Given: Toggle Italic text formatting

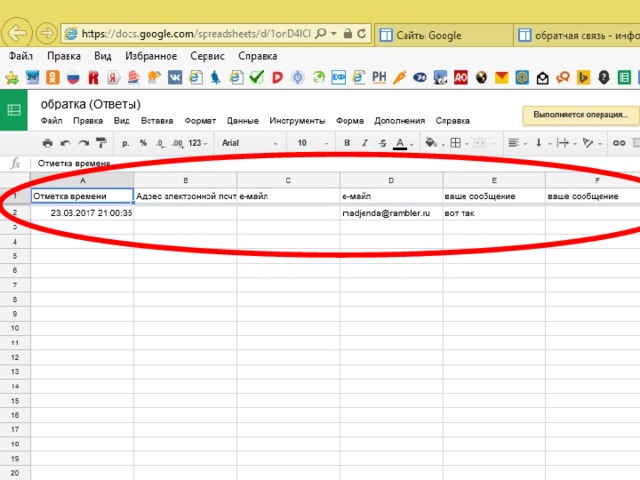Looking at the screenshot, I should pos(365,144).
